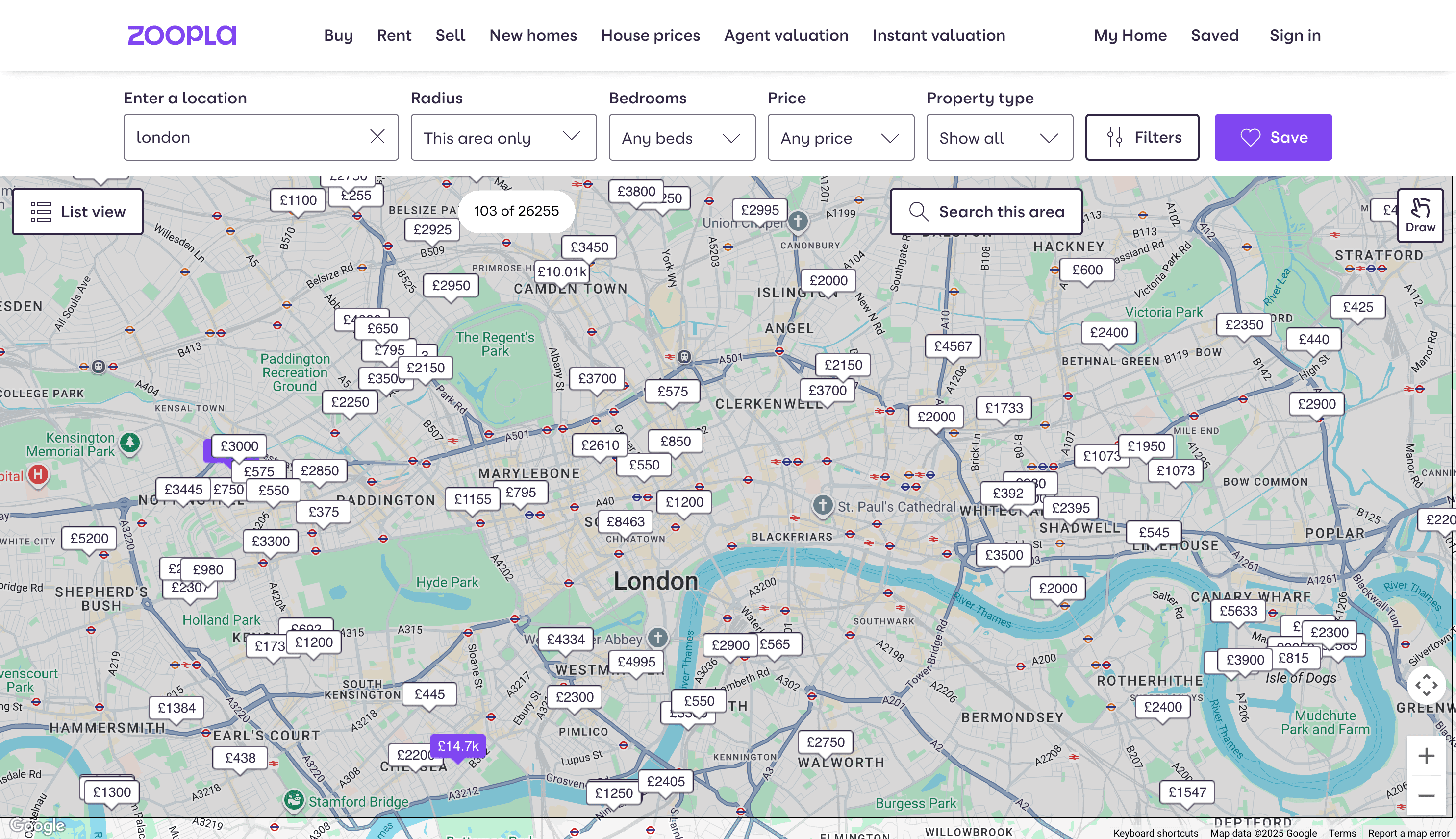Viewport: 1456px width, 839px height.
Task: Zoom out on the map
Action: pyautogui.click(x=1426, y=796)
